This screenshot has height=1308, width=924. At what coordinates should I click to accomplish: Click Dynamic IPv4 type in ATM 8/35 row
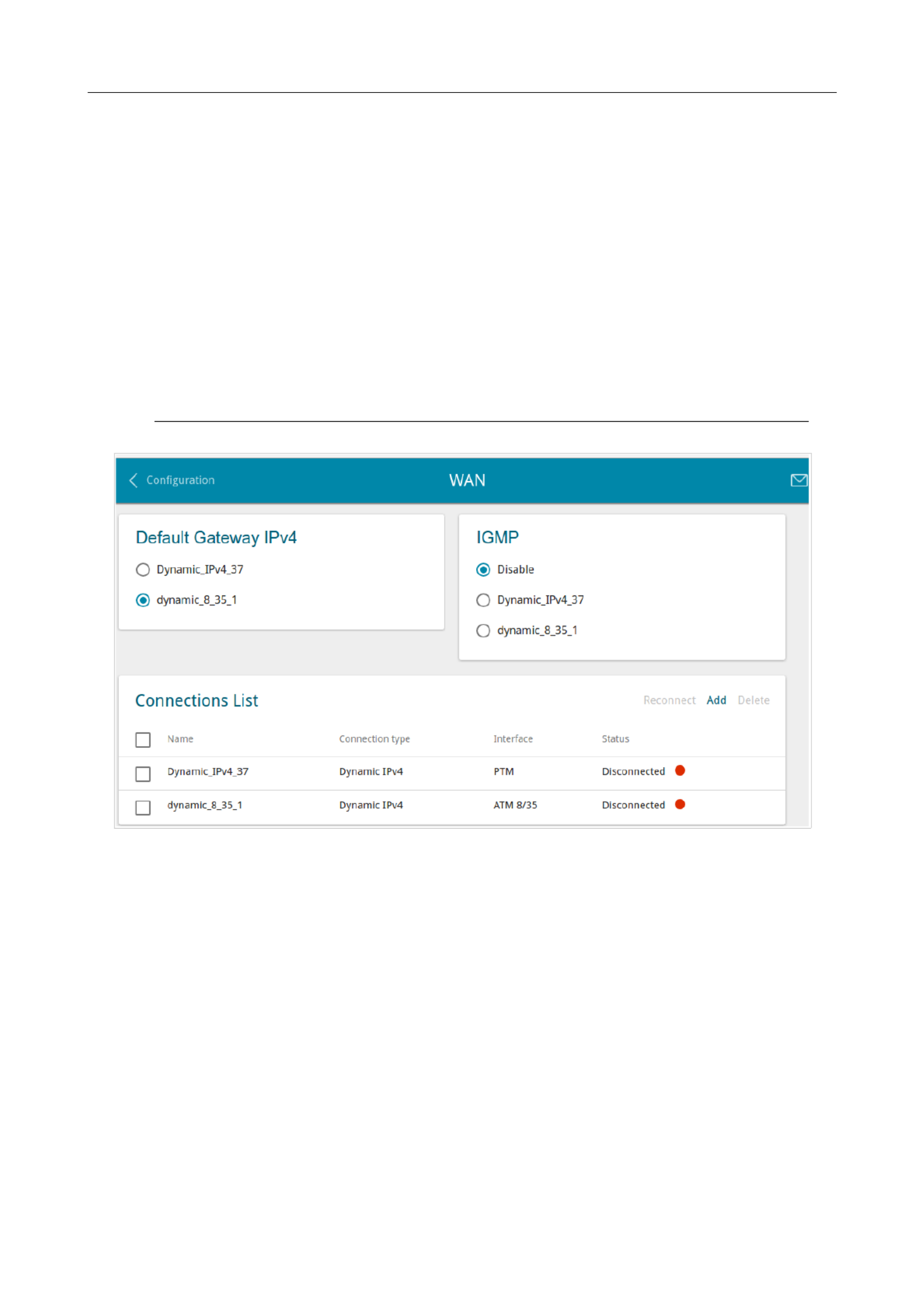pyautogui.click(x=371, y=805)
